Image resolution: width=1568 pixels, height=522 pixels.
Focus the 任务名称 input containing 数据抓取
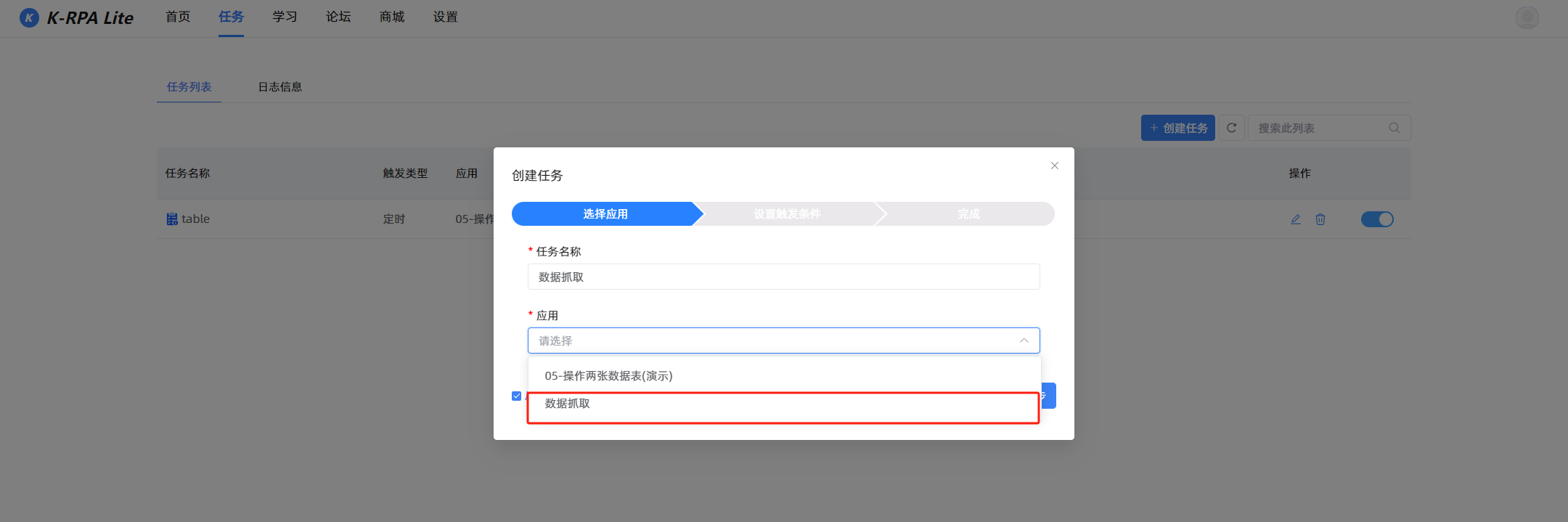point(784,277)
